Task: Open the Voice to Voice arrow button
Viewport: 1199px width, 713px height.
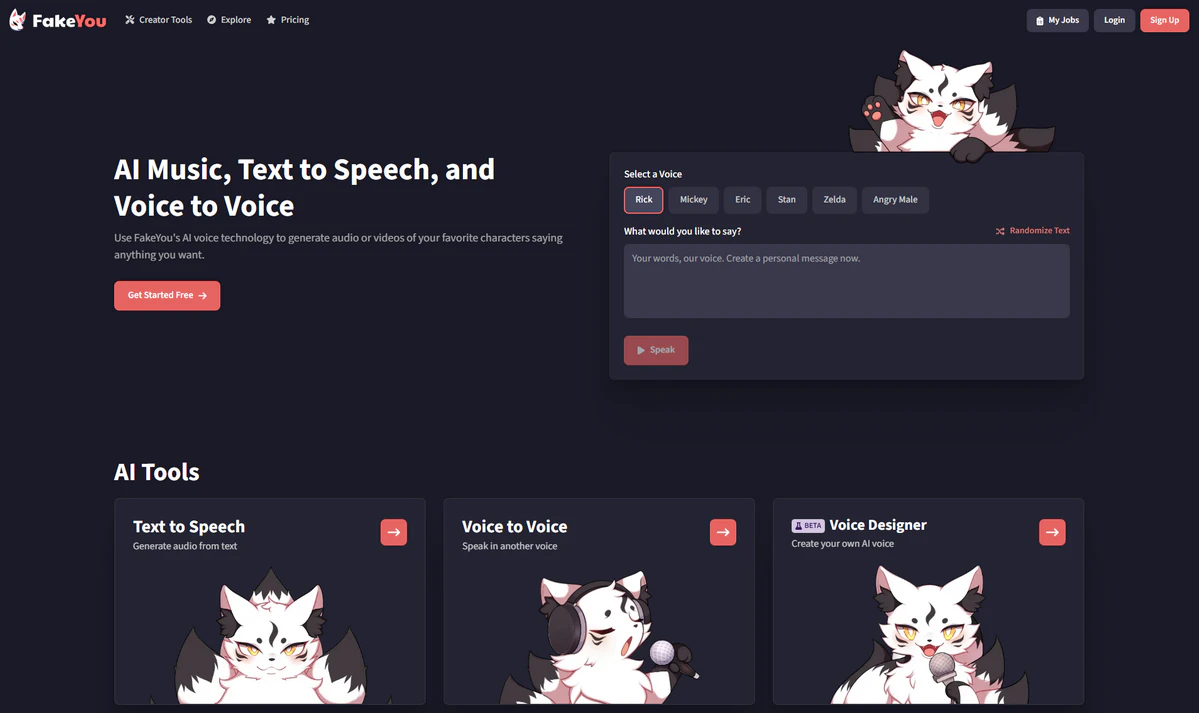Action: tap(723, 532)
